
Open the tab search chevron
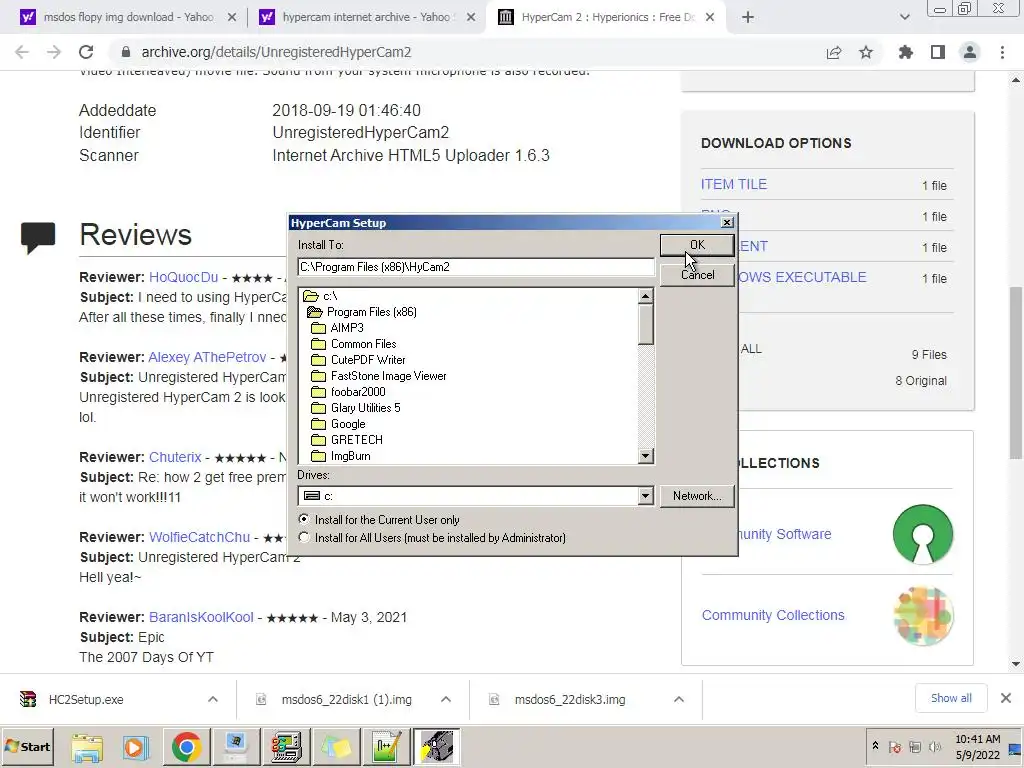click(904, 18)
